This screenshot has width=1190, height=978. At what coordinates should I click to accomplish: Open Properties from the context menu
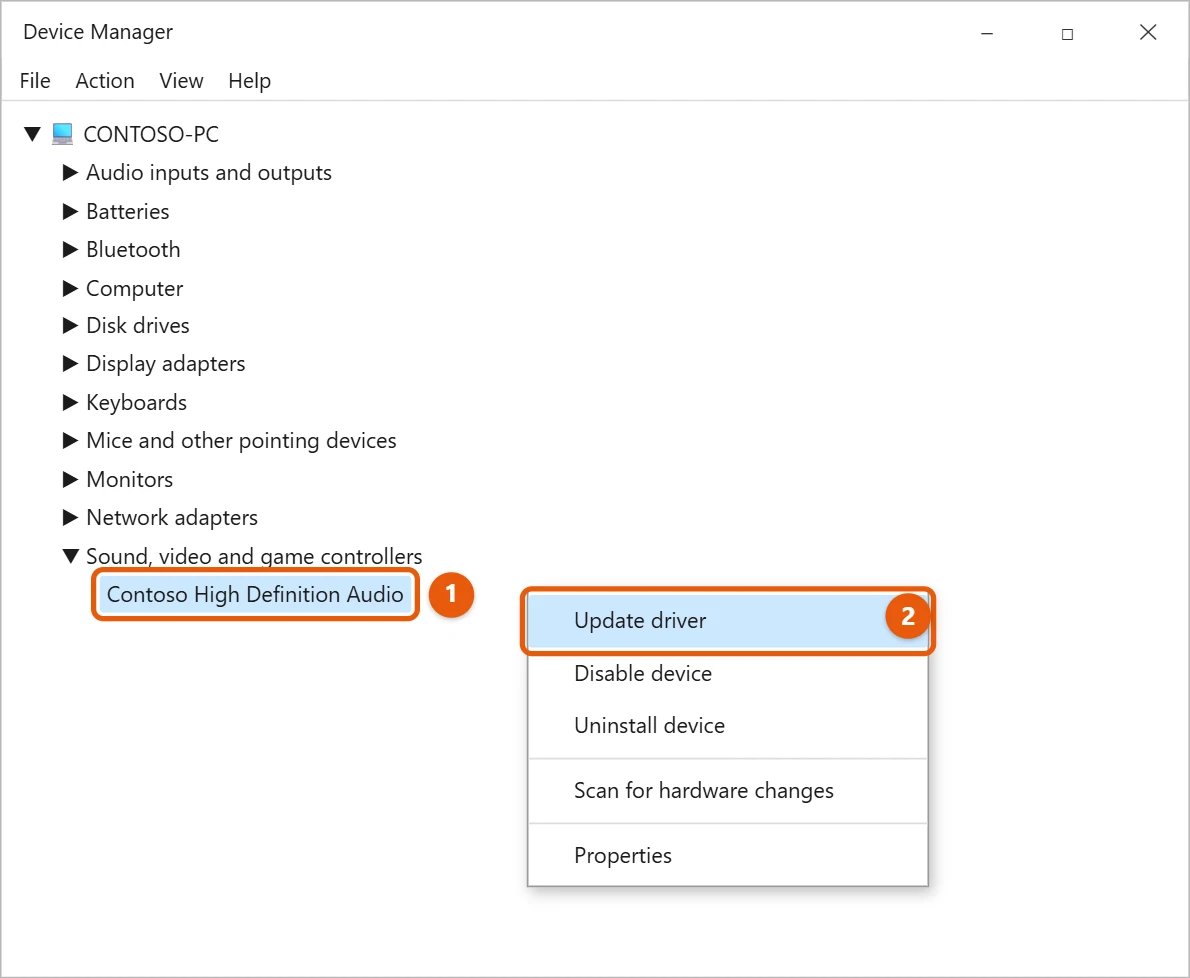[x=727, y=856]
